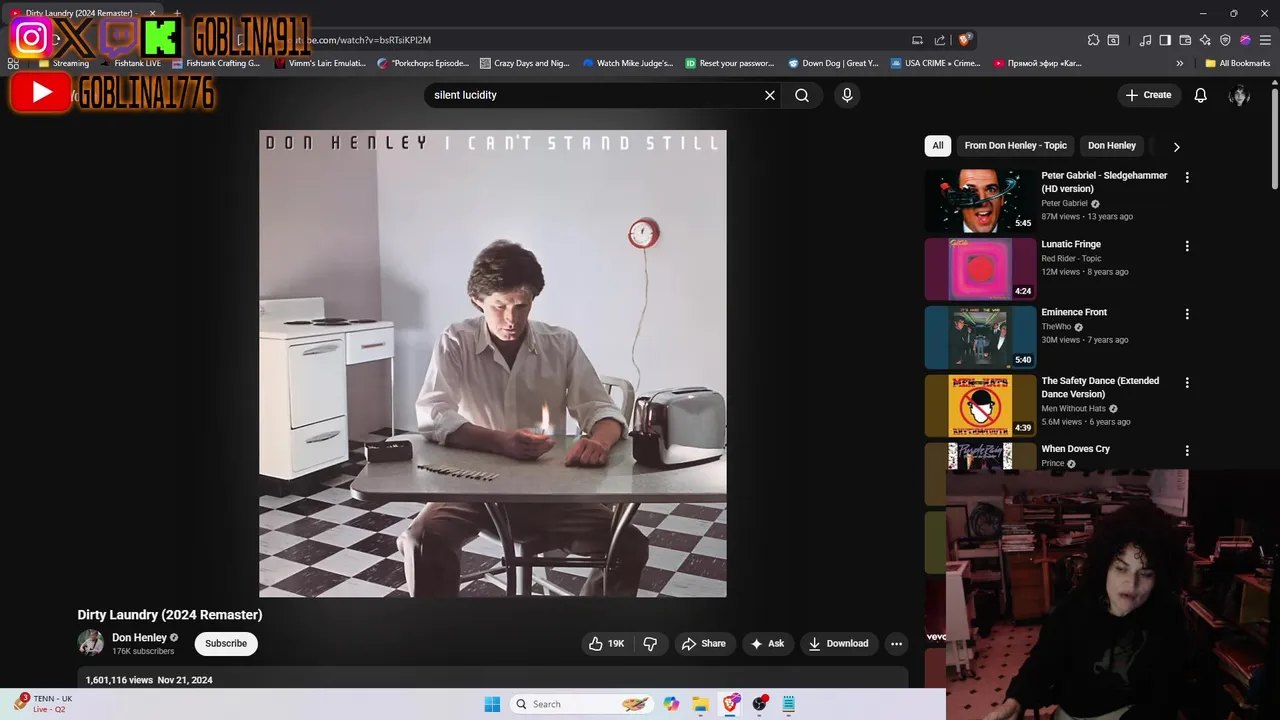Open Brave Leo AI sparkle icon
Image resolution: width=1280 pixels, height=720 pixels.
coord(1205,40)
